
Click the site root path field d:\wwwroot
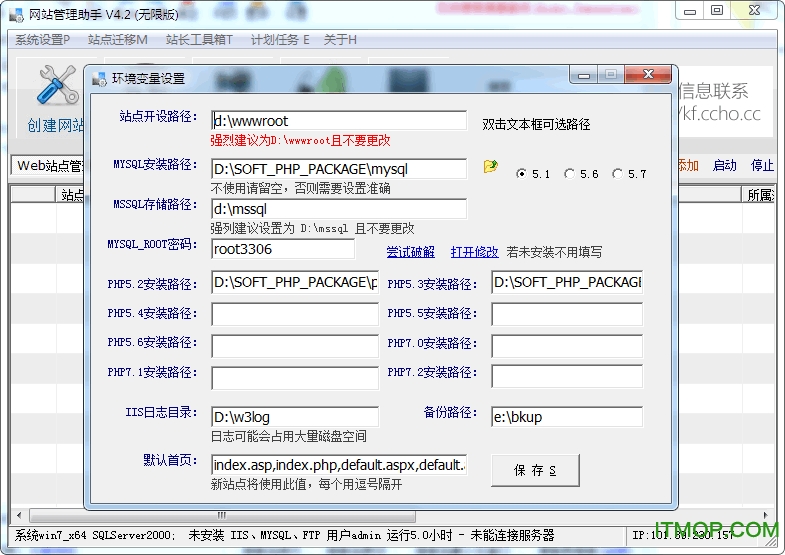pyautogui.click(x=339, y=121)
